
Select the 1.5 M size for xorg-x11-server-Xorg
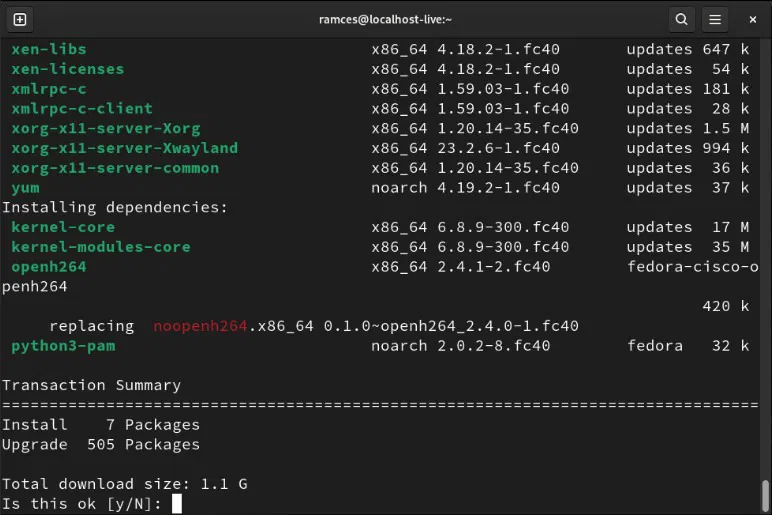point(726,129)
